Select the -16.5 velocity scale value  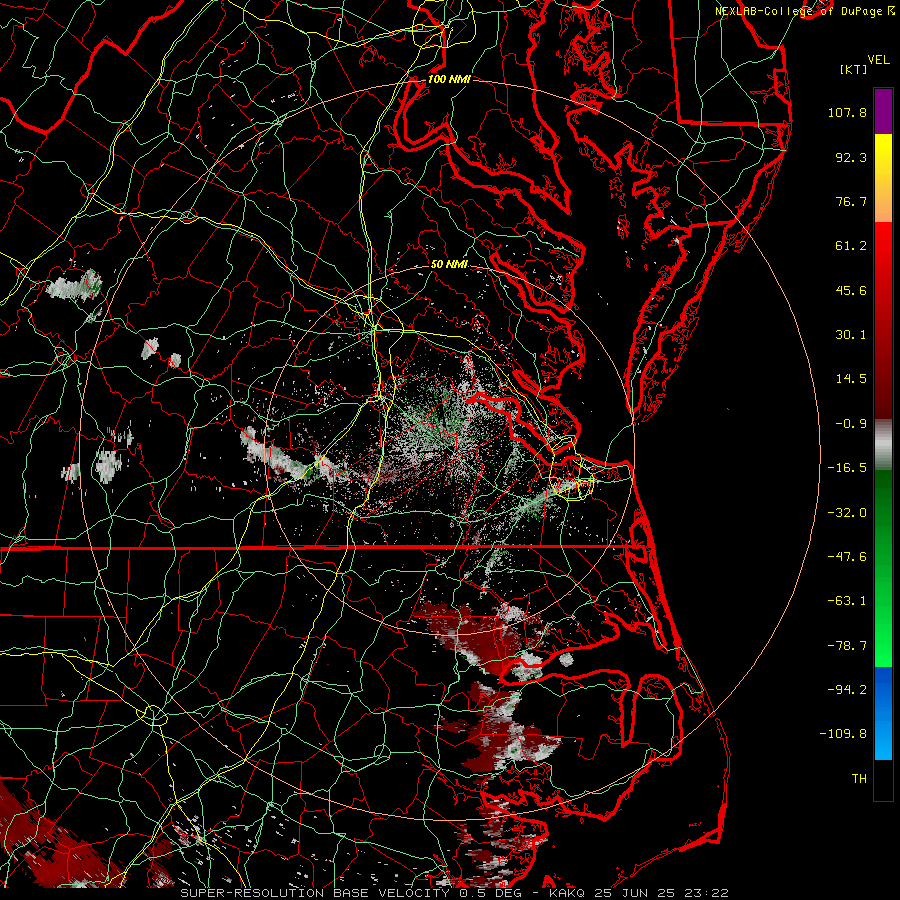[x=847, y=468]
